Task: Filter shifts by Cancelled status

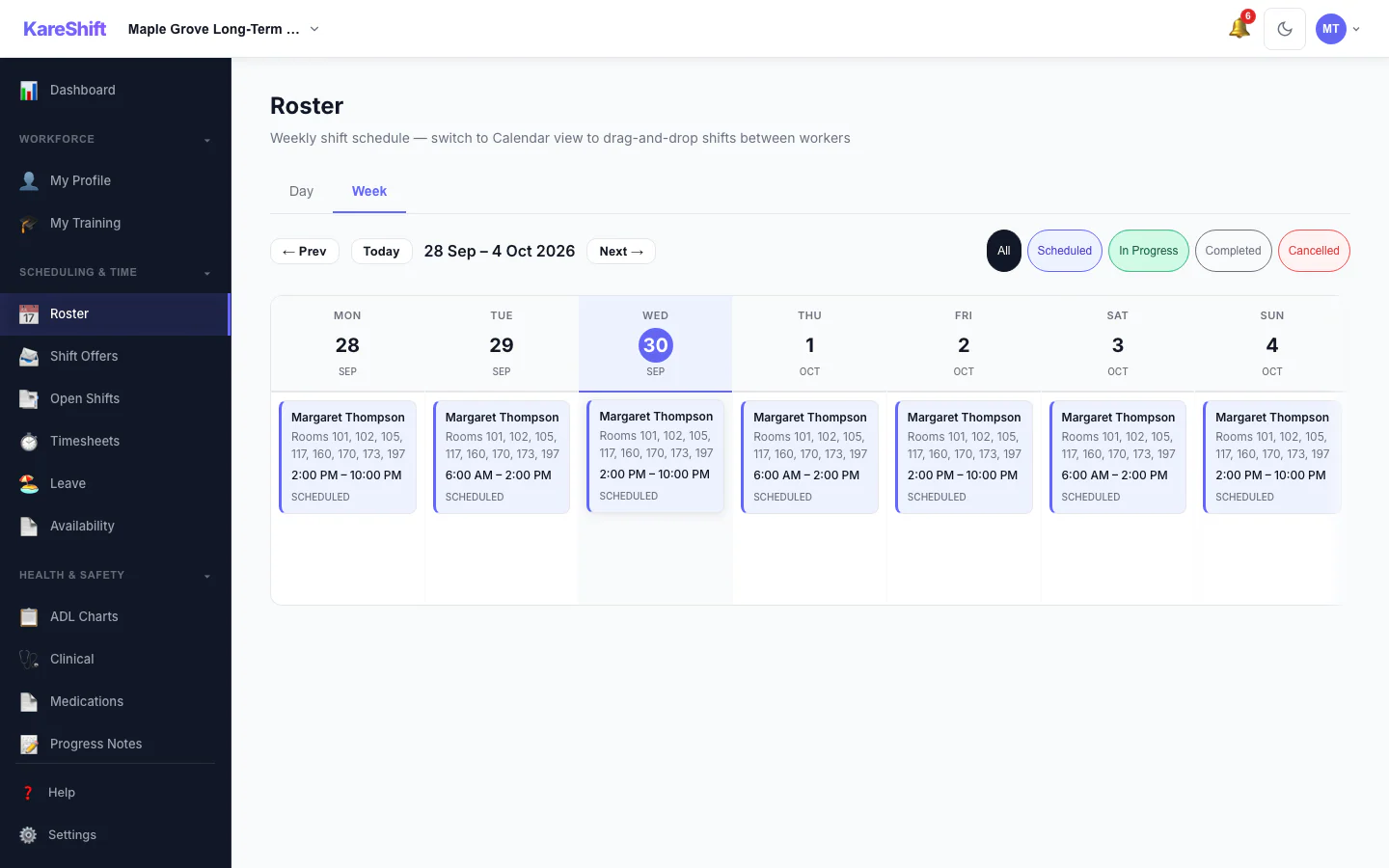Action: pyautogui.click(x=1314, y=251)
